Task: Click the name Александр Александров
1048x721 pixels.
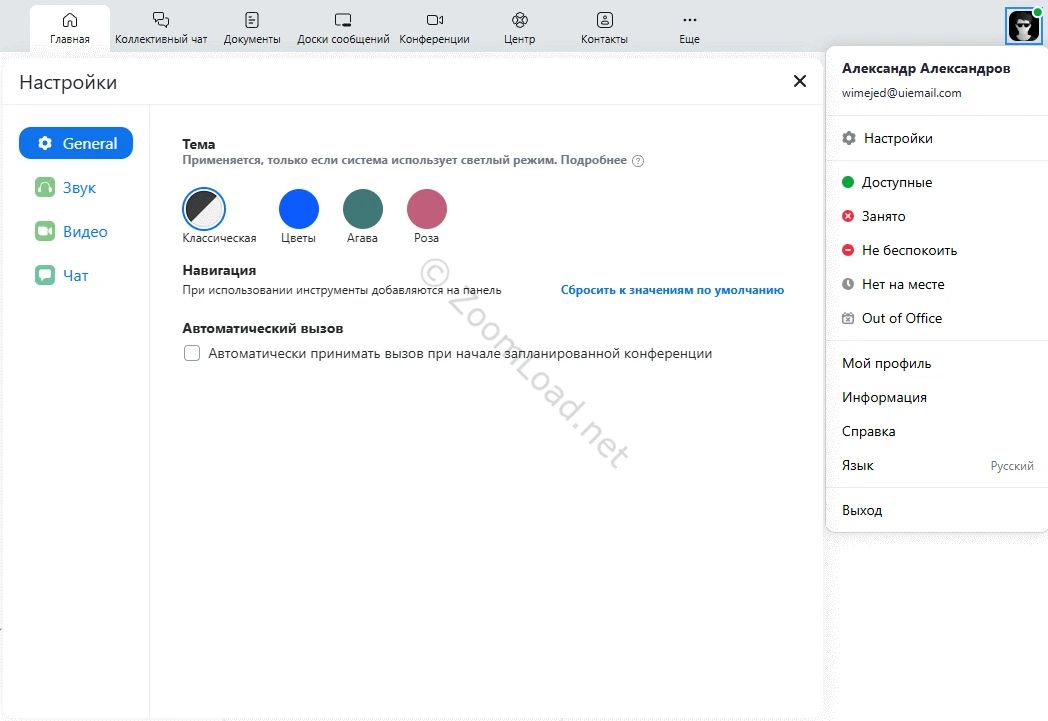Action: click(926, 68)
